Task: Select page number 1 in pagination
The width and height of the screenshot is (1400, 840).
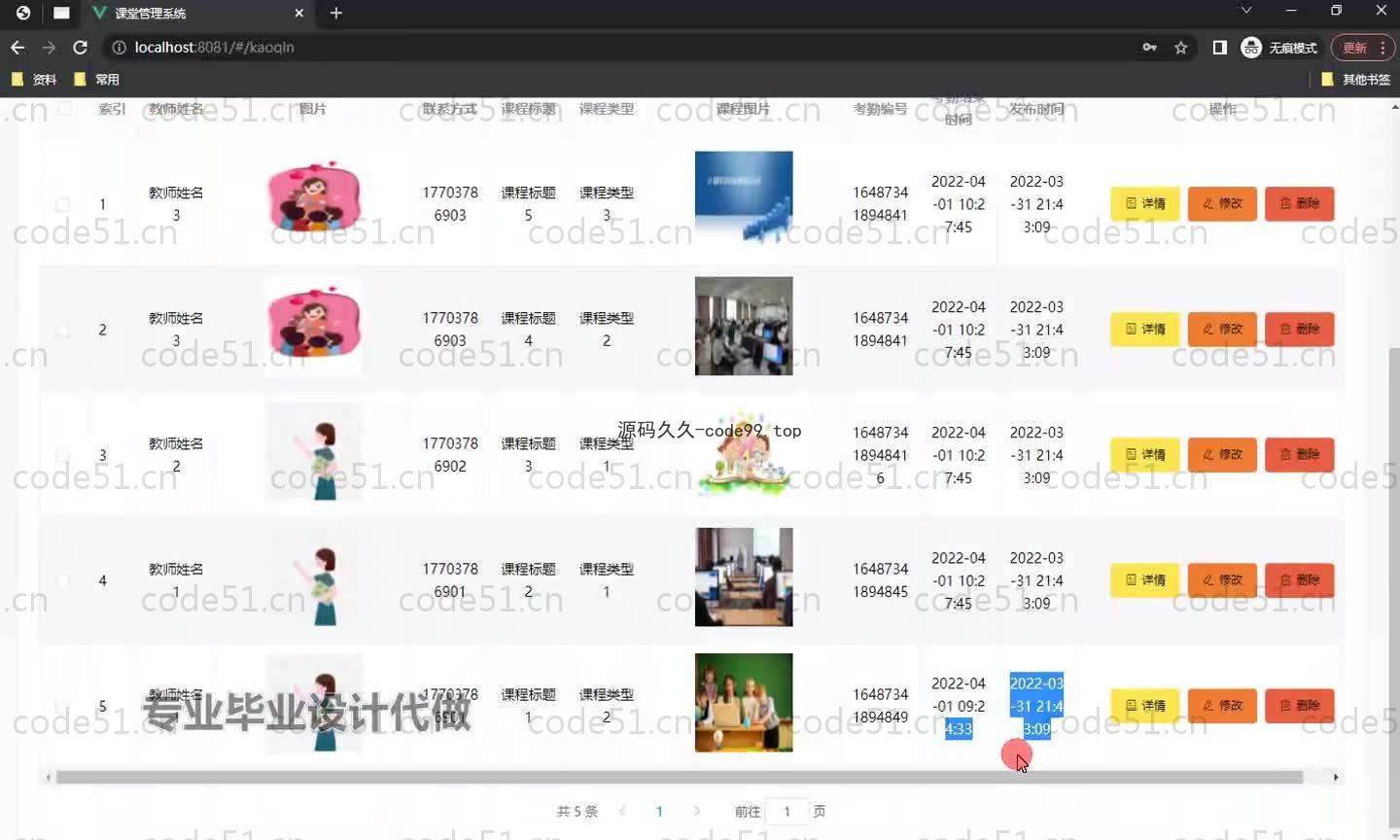Action: click(659, 811)
